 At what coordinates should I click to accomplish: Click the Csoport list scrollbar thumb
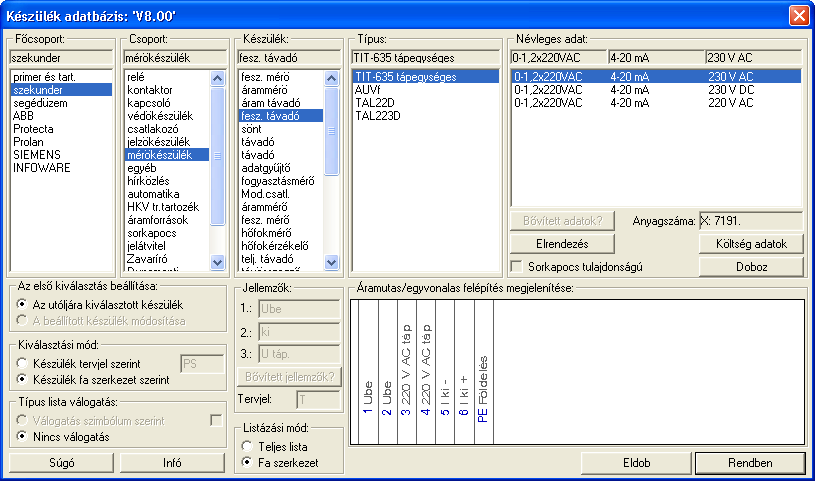point(217,156)
